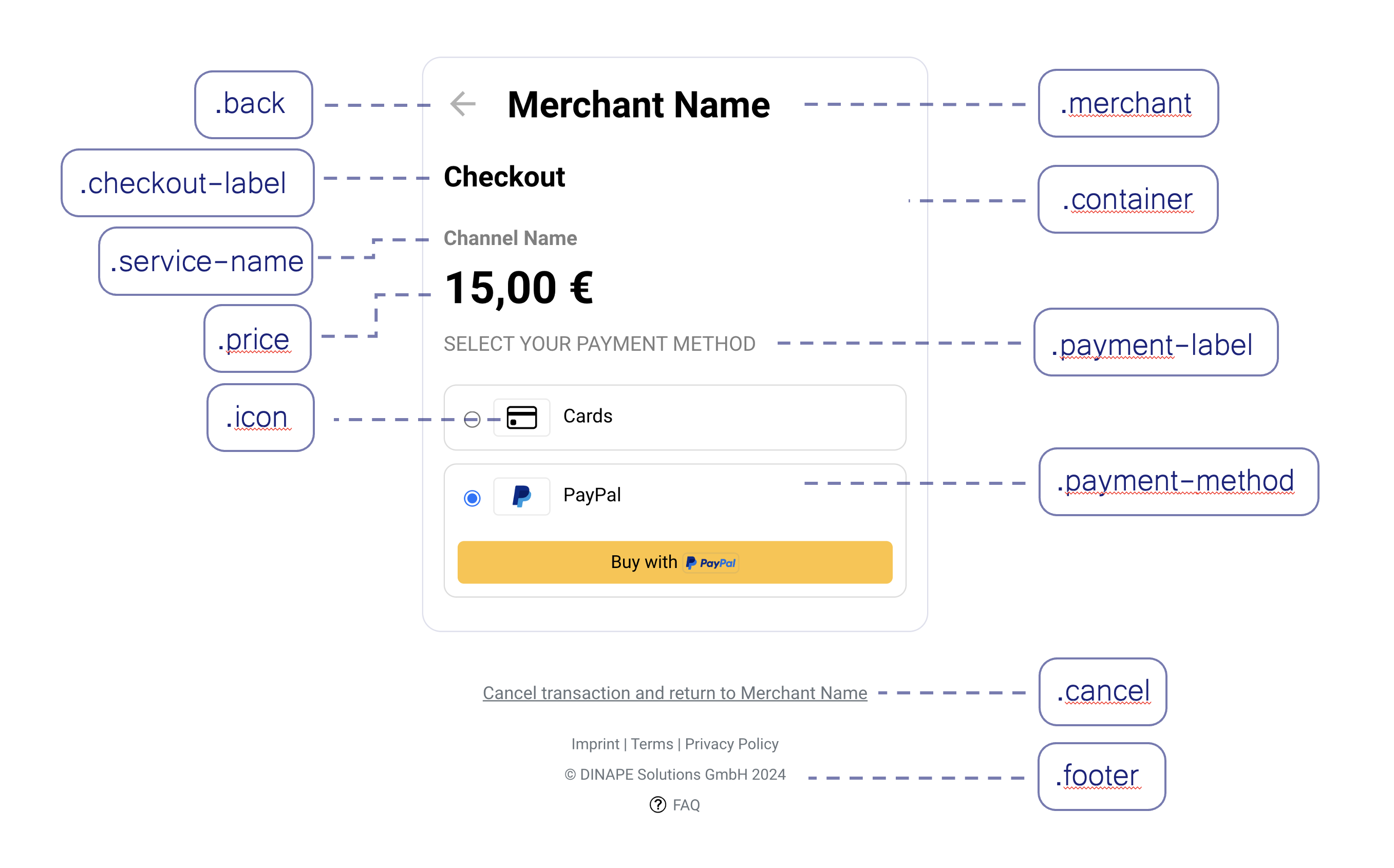
Task: Select the Cards radio button
Action: pyautogui.click(x=472, y=419)
